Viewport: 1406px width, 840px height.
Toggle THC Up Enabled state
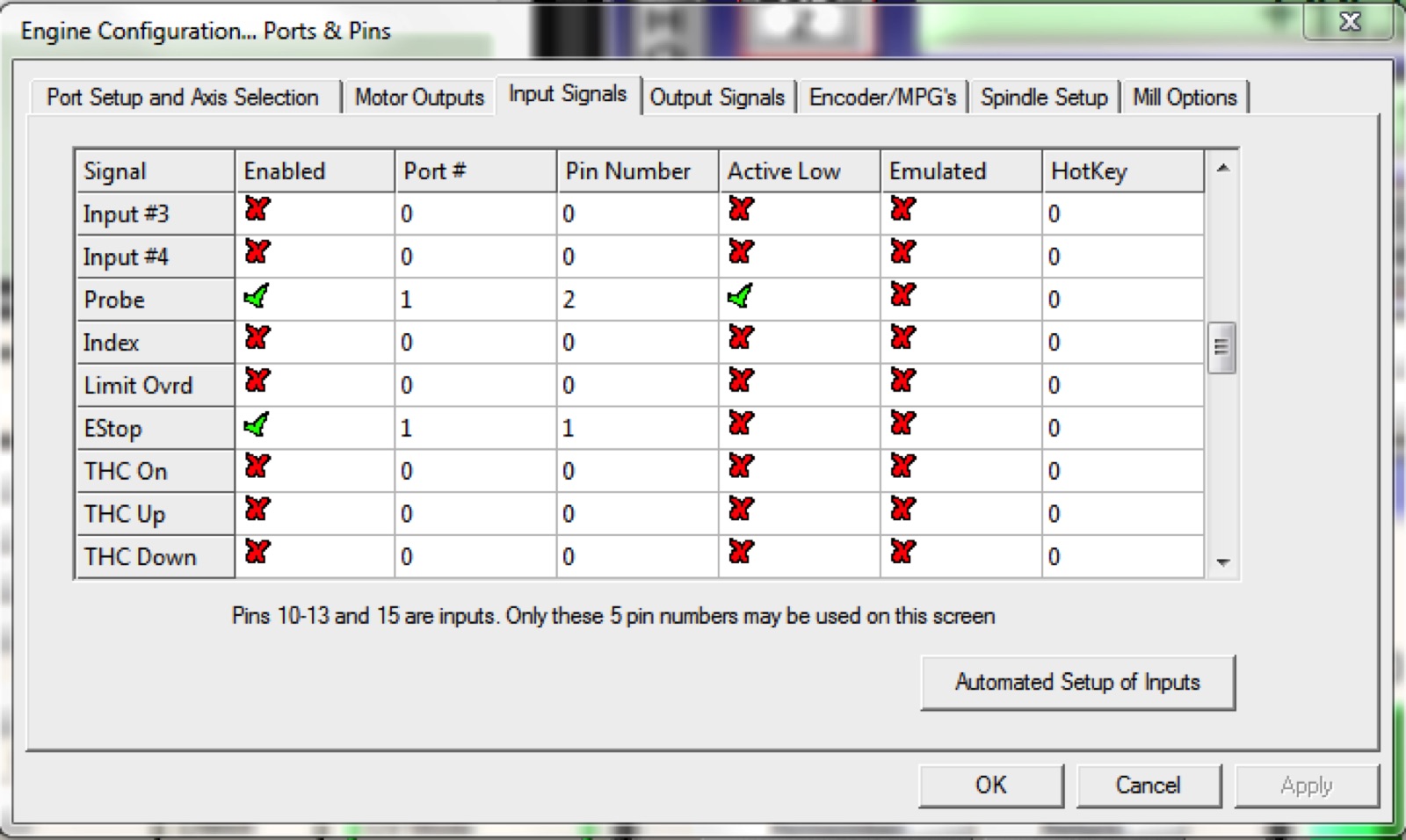pos(257,511)
